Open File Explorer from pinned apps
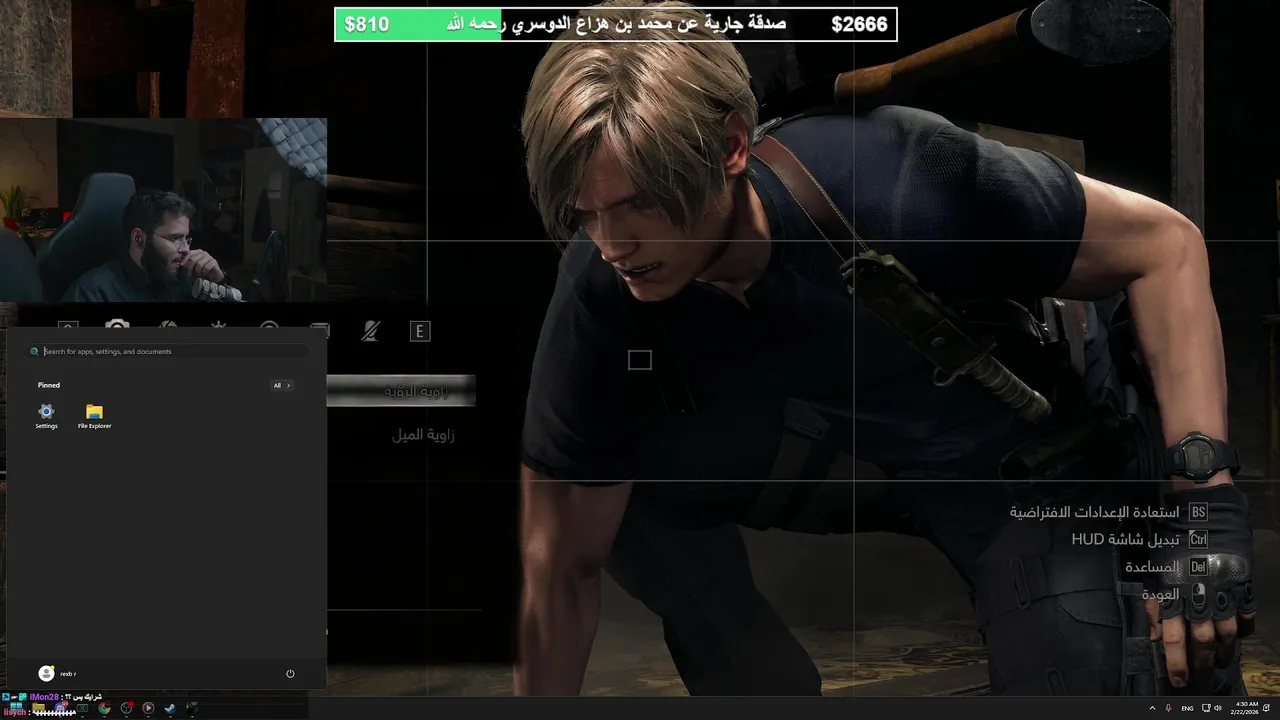The width and height of the screenshot is (1280, 720). pos(94,416)
